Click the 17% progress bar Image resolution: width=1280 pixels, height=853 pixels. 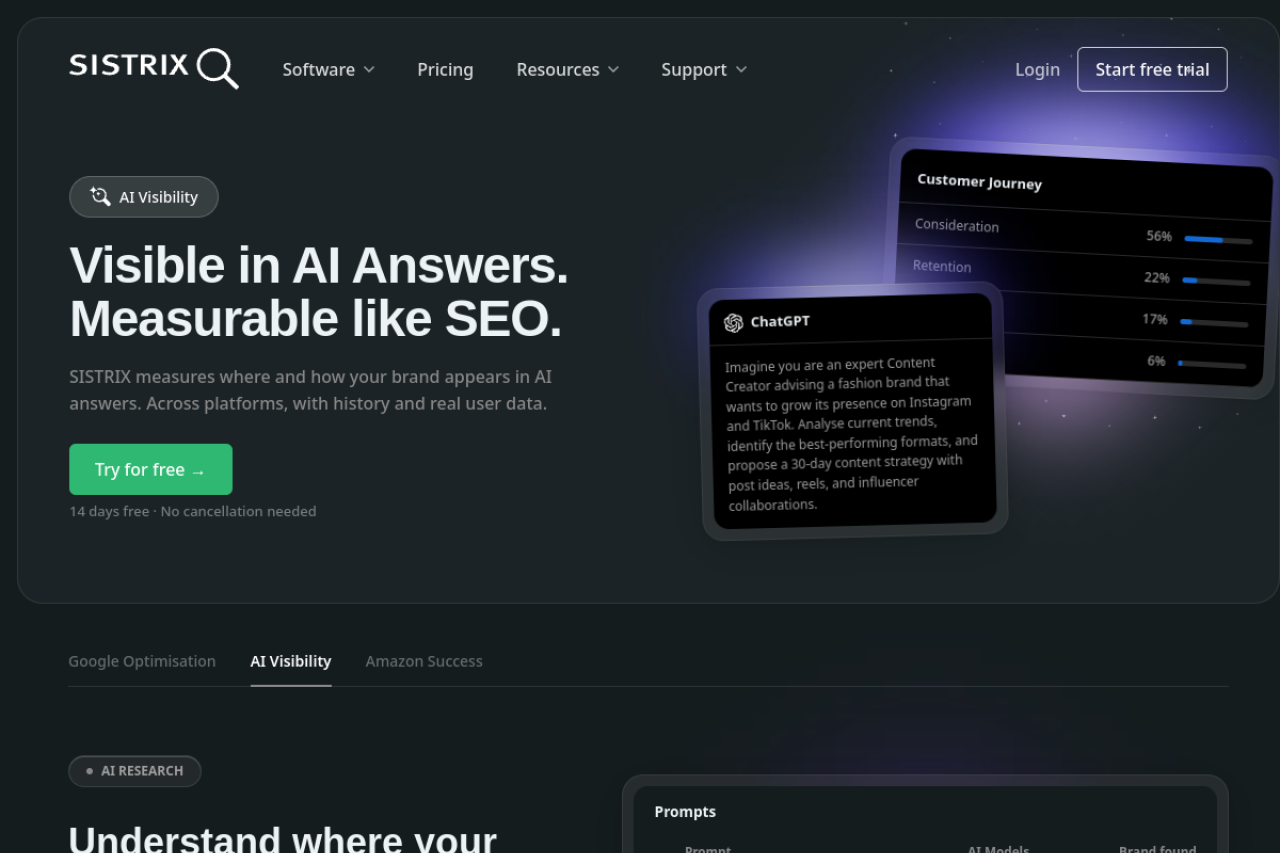(x=1214, y=323)
